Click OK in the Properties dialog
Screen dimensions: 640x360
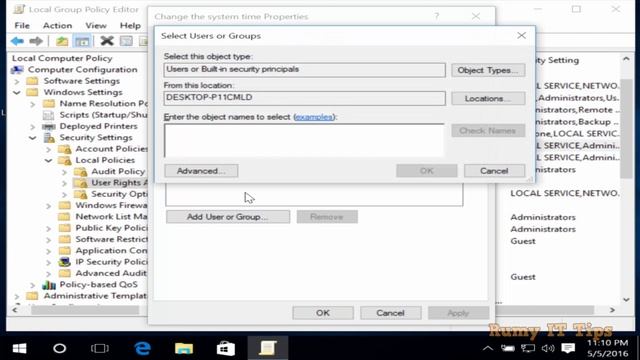pyautogui.click(x=323, y=313)
